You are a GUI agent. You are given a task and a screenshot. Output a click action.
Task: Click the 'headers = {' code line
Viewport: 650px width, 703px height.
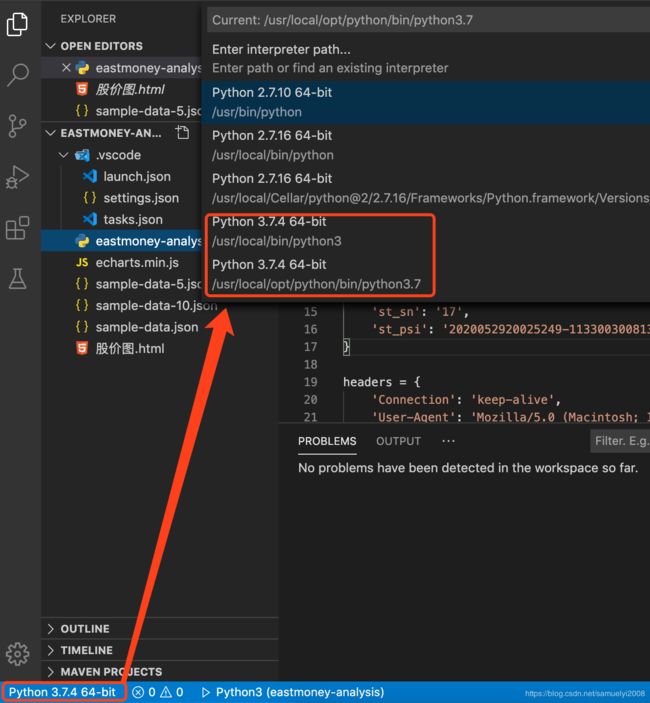click(381, 382)
